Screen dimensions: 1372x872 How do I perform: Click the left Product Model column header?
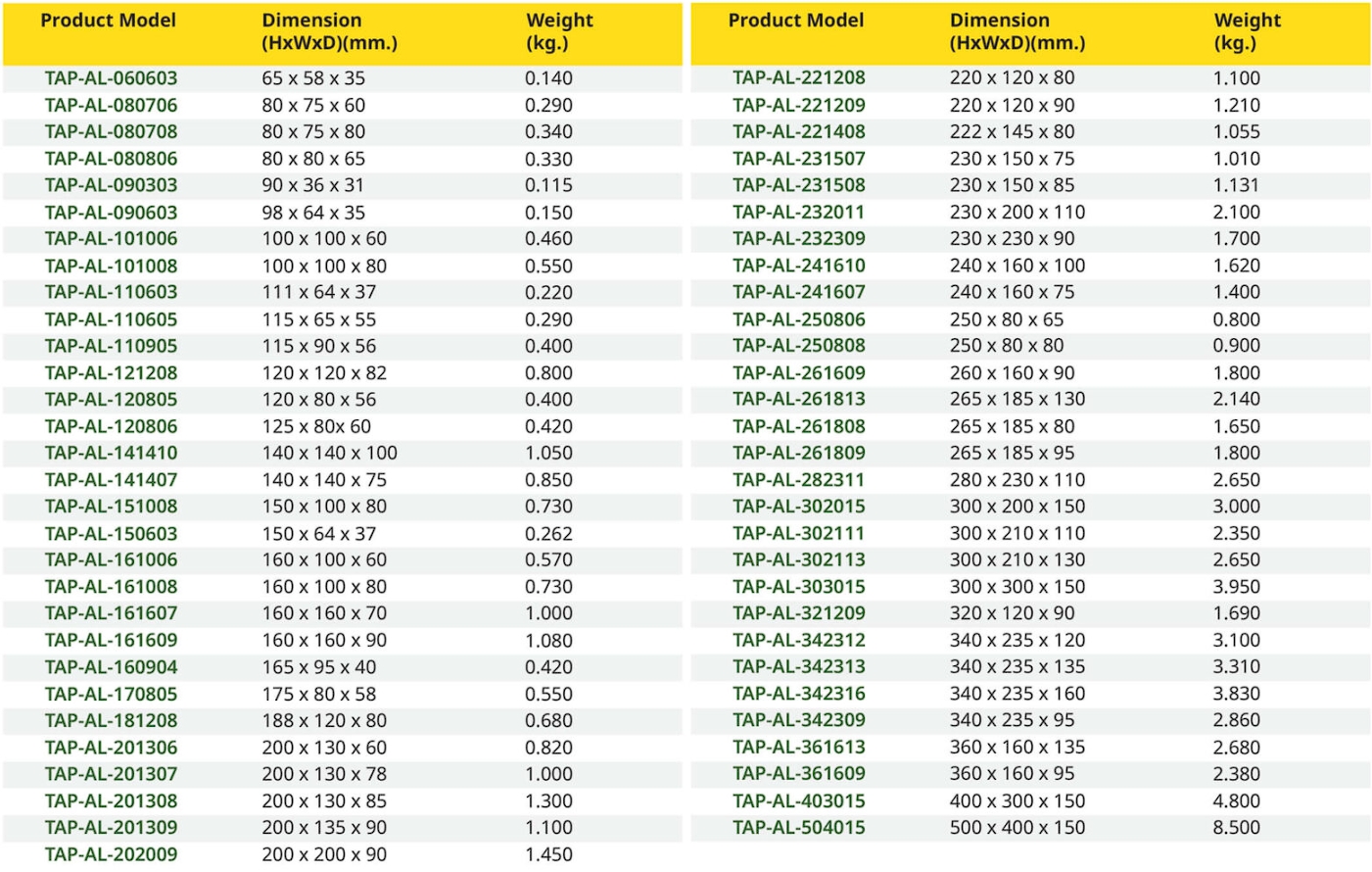click(108, 21)
